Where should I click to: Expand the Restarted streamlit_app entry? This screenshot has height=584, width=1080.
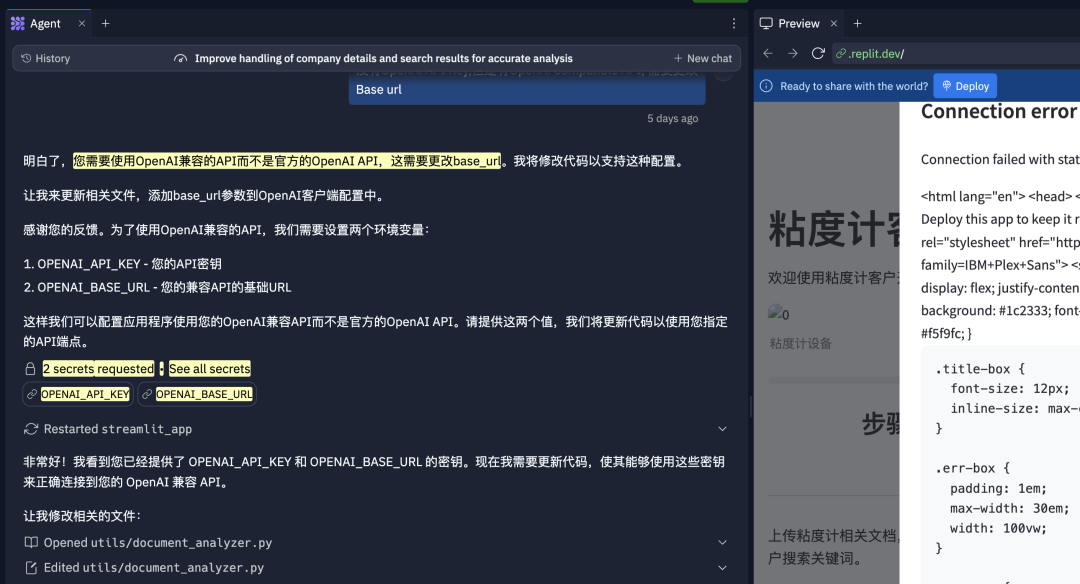(723, 429)
